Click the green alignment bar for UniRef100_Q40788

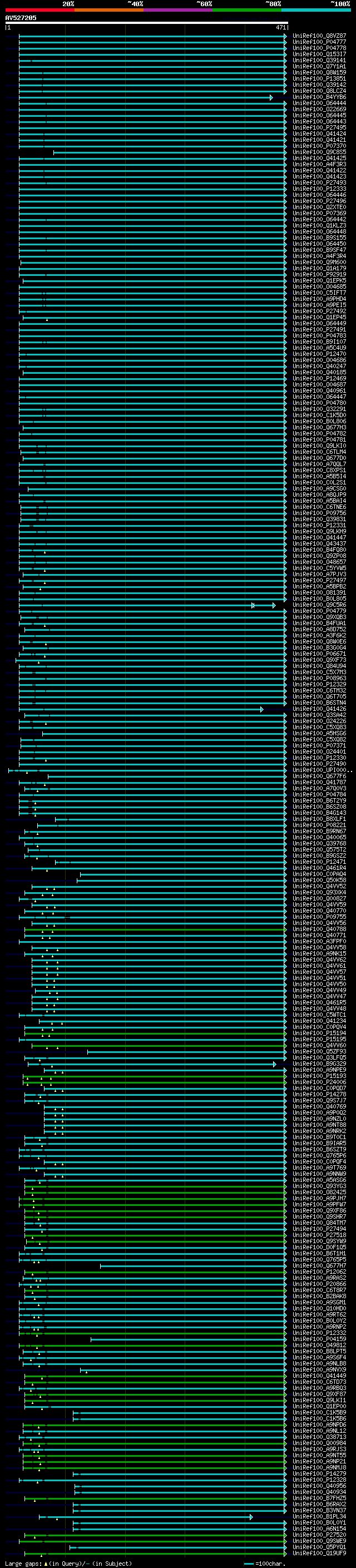(155, 929)
